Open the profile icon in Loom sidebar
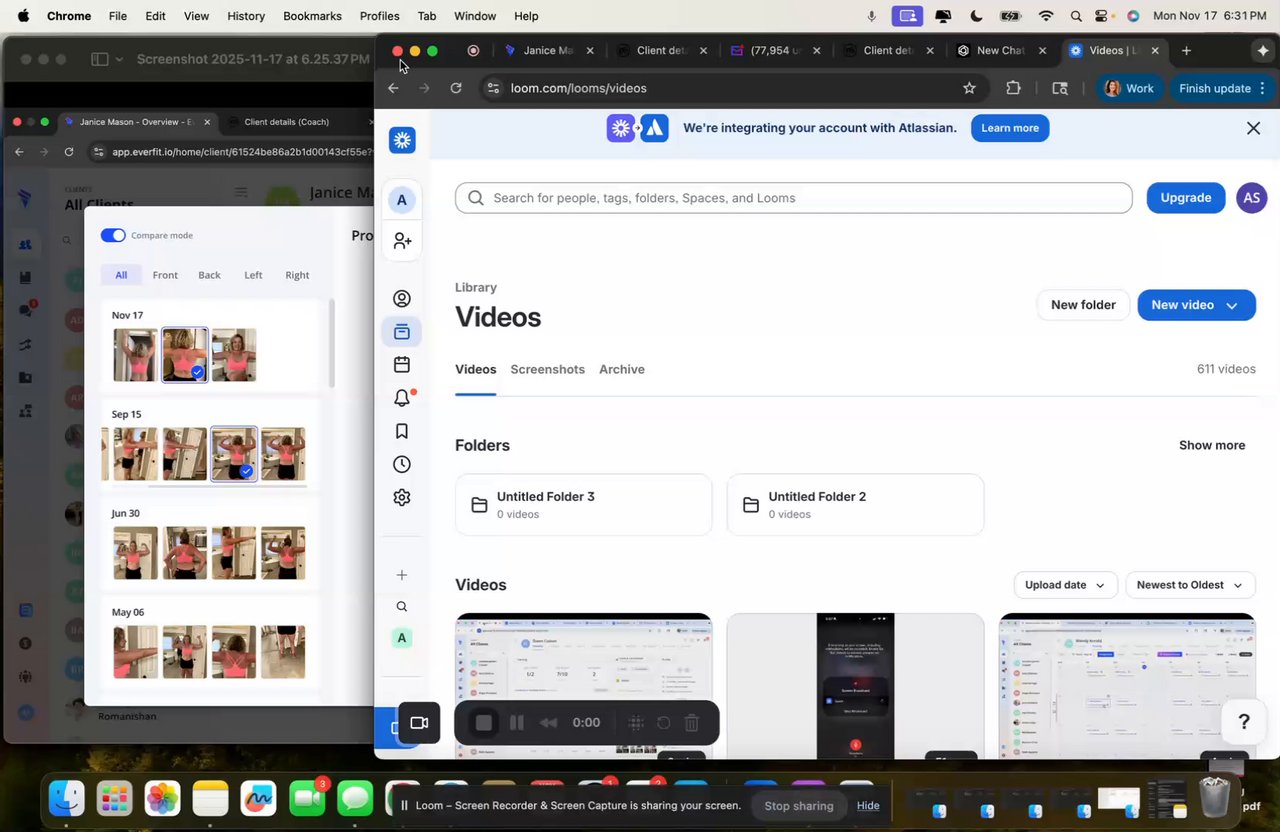This screenshot has height=832, width=1280. click(402, 299)
